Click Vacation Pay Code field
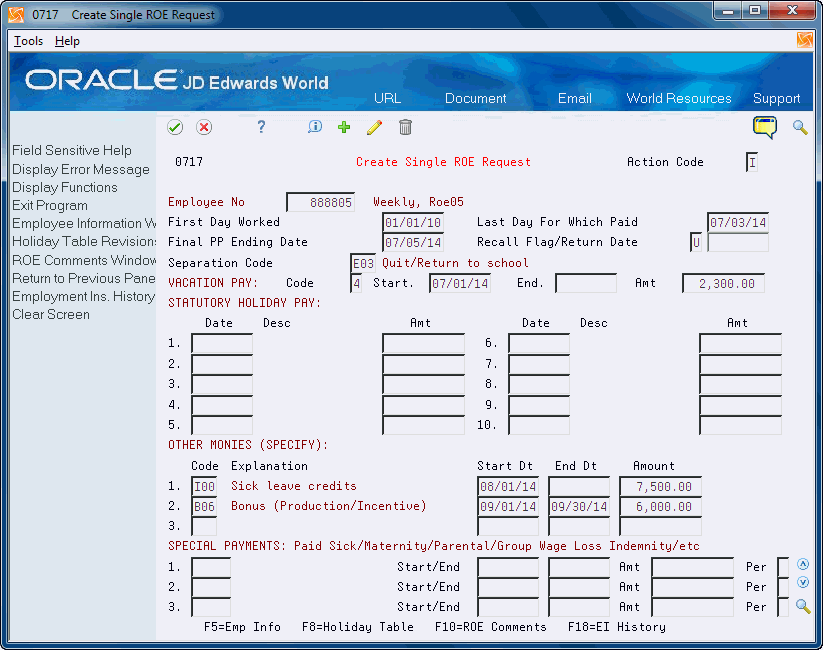The image size is (823, 650). 356,284
